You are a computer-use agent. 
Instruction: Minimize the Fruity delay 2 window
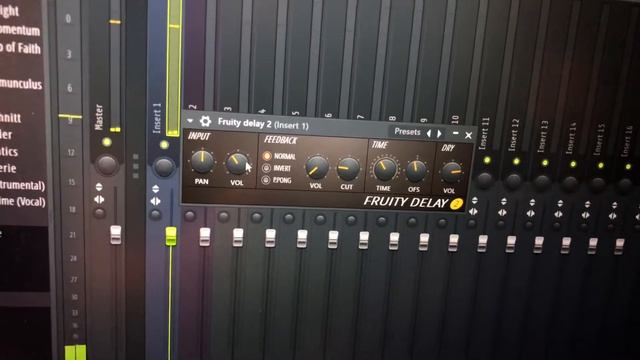[x=456, y=133]
